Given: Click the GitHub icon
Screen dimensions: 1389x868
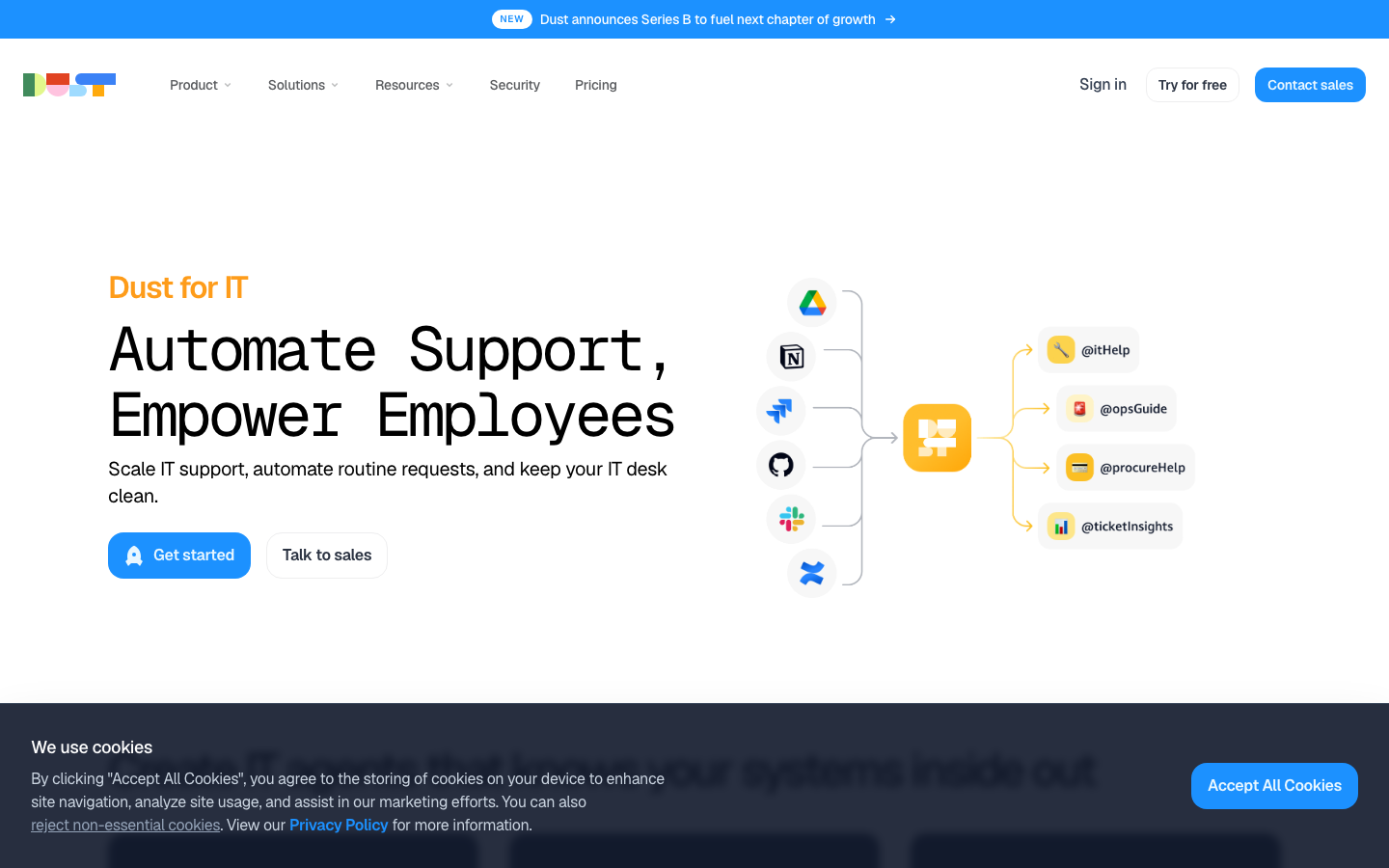Looking at the screenshot, I should [780, 465].
